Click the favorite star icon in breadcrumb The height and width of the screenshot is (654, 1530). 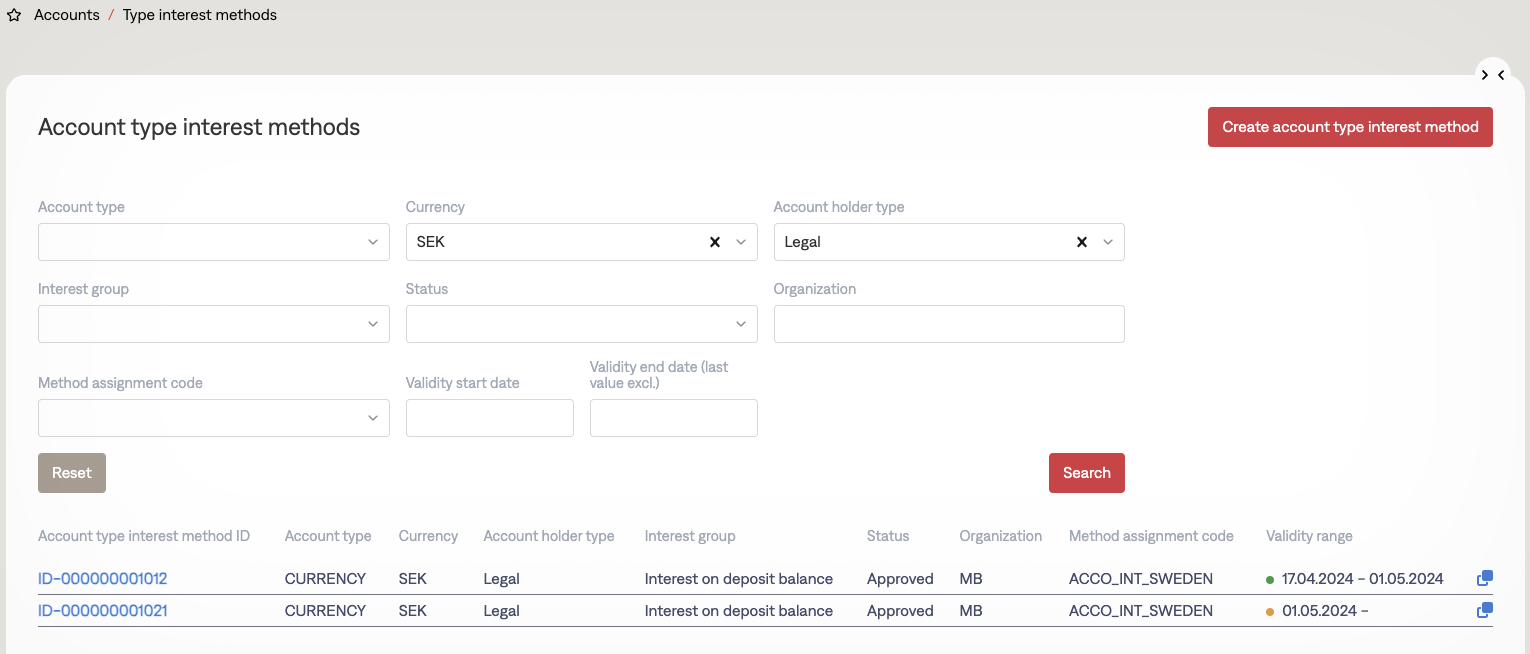(x=14, y=16)
